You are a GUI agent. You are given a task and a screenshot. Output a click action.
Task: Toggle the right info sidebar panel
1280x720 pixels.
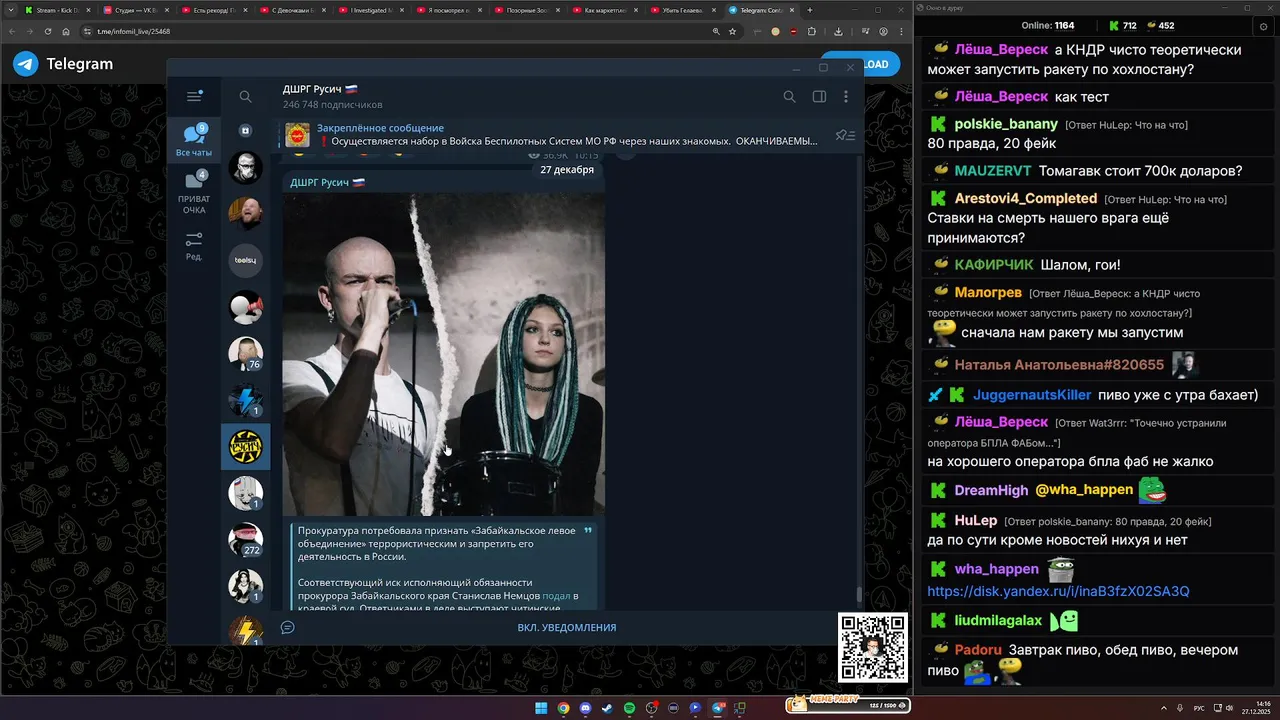coord(819,97)
